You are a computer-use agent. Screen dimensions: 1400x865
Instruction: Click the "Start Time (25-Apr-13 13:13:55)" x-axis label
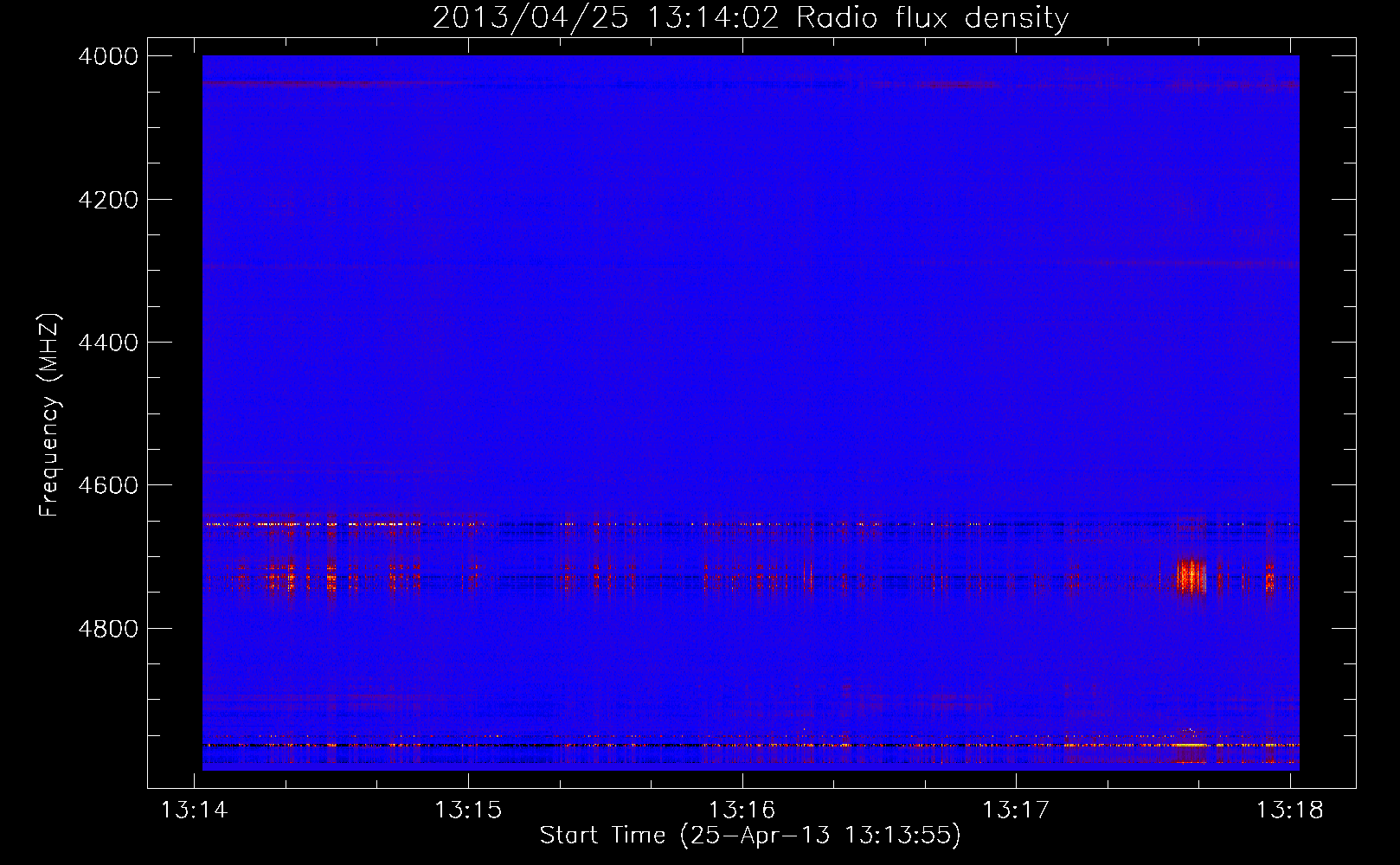click(750, 836)
